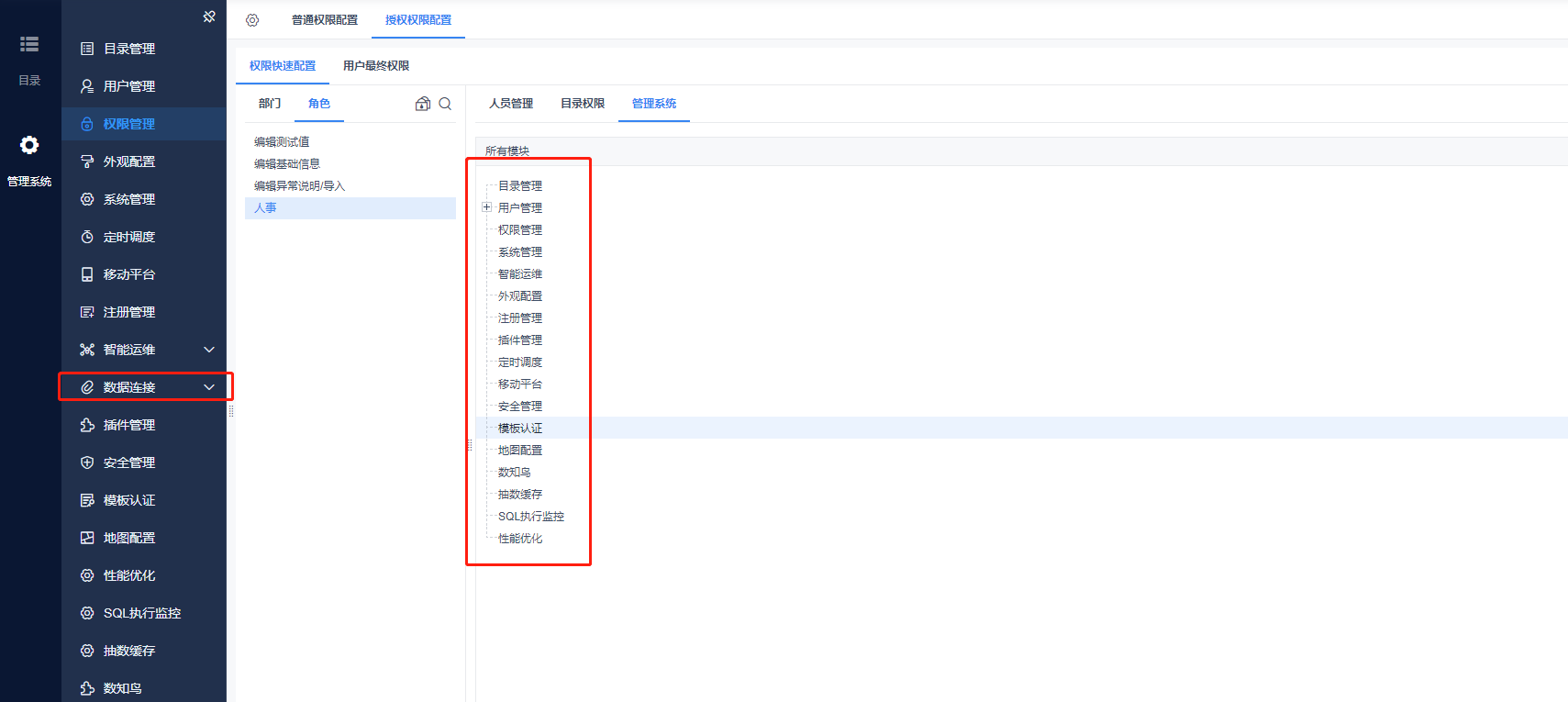Click the 管理系统 gear icon in left rail

click(x=29, y=145)
